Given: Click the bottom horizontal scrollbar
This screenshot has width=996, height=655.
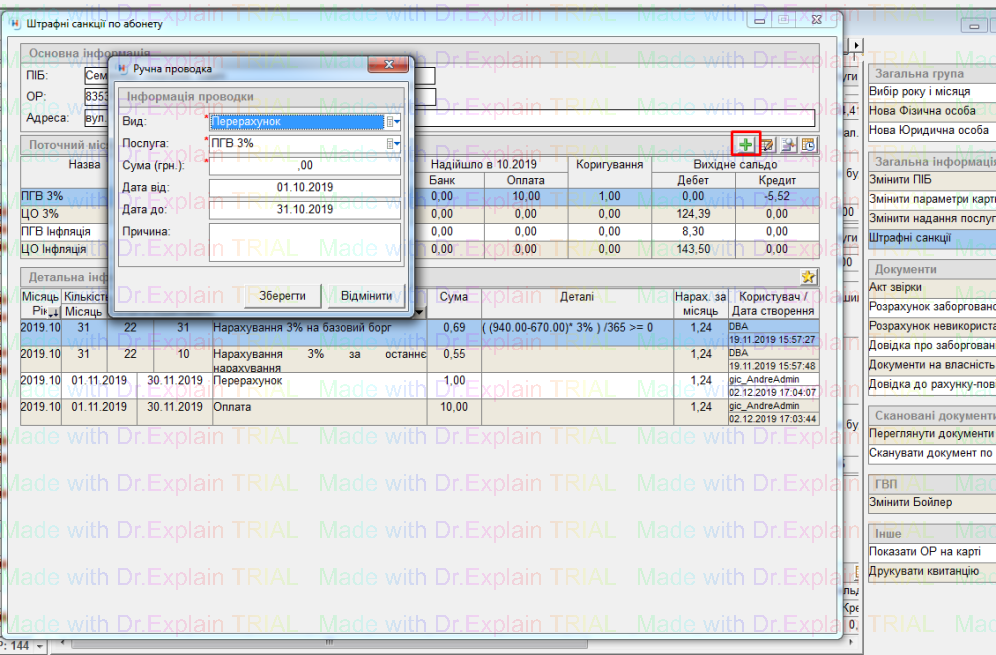Looking at the screenshot, I should tap(330, 645).
